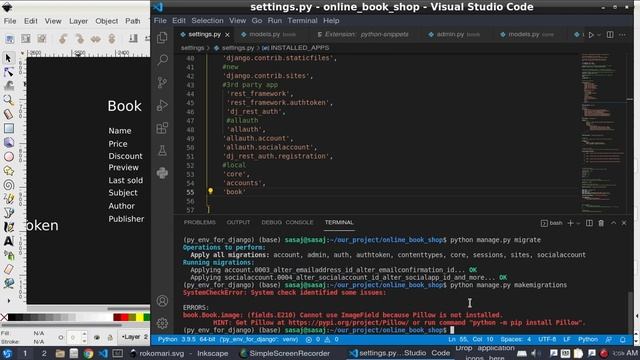Image resolution: width=640 pixels, height=360 pixels.
Task: Open Source Control view in VS Code
Action: pyautogui.click(x=162, y=82)
